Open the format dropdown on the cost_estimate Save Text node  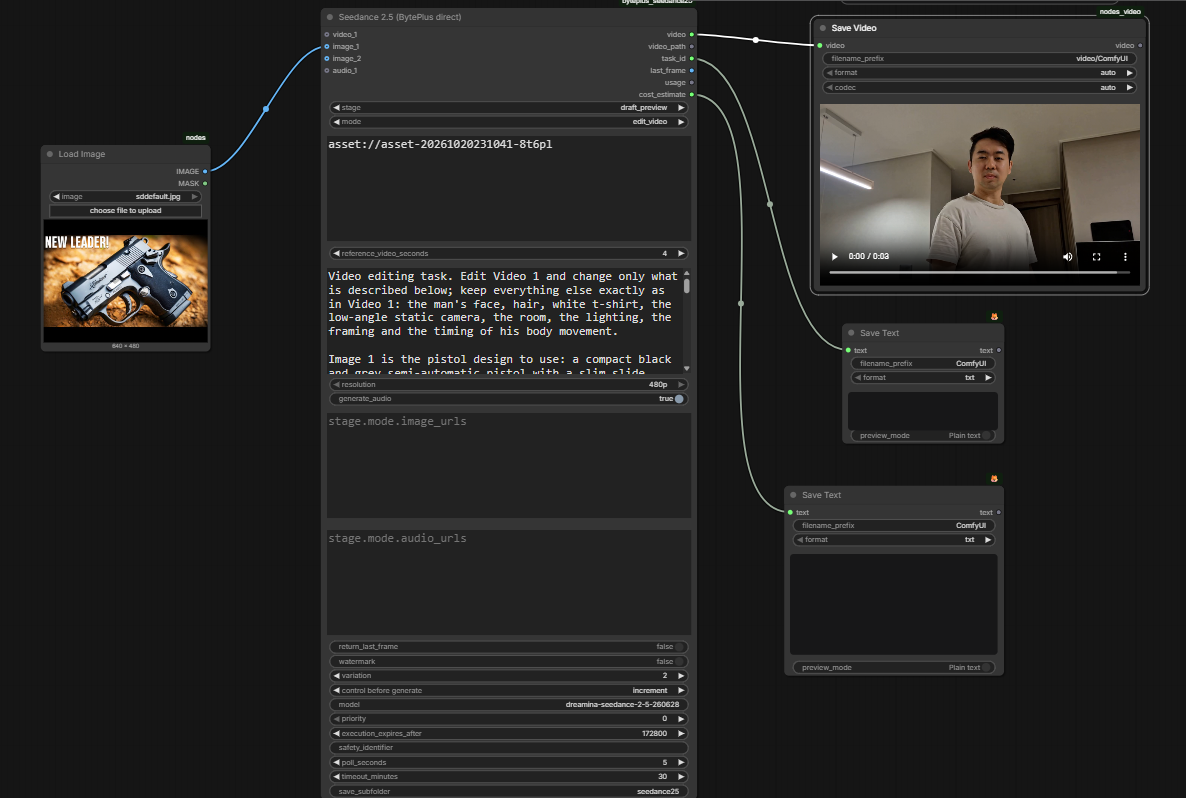893,540
